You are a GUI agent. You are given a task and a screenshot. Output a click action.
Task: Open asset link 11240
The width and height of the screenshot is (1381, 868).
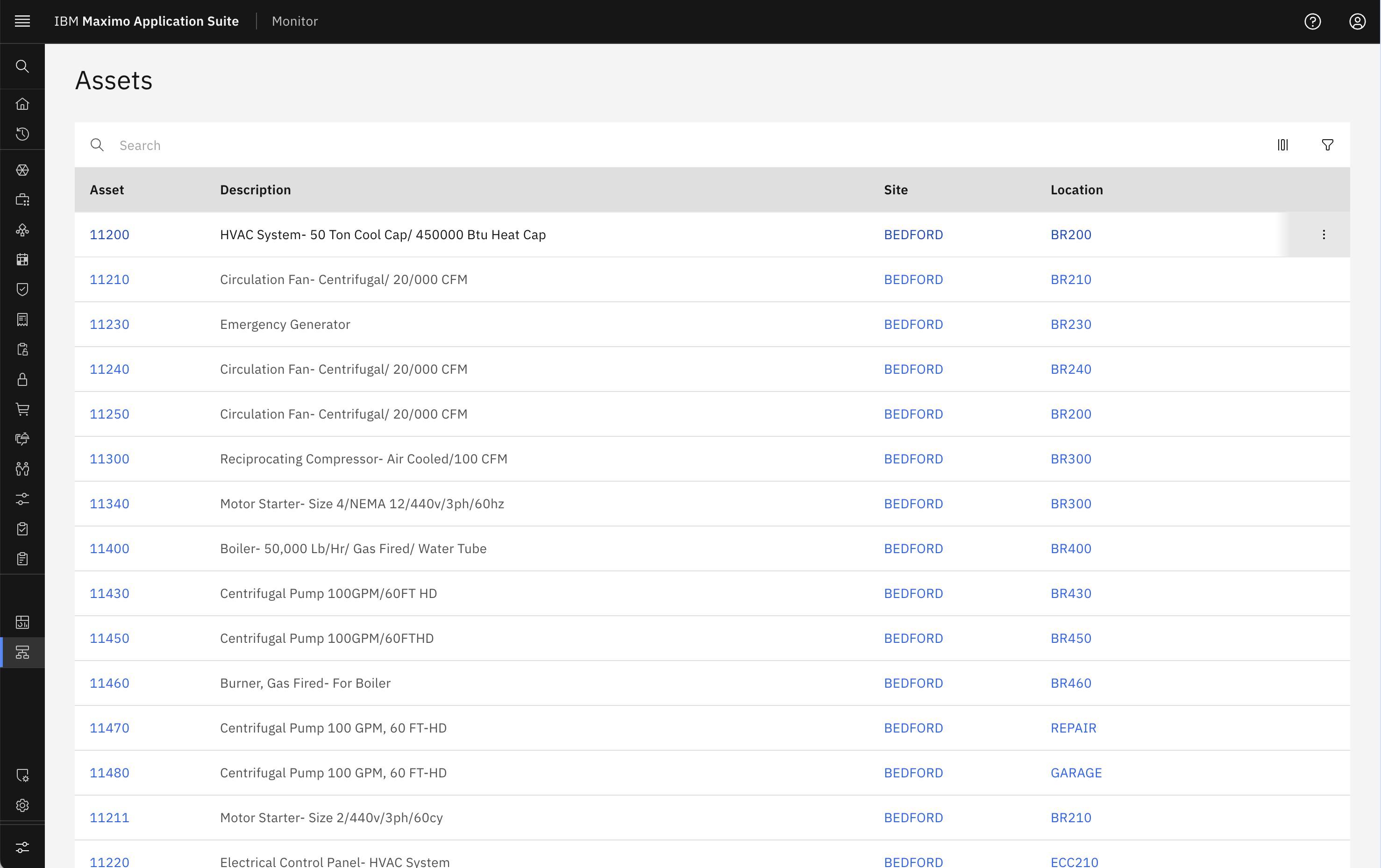click(109, 369)
